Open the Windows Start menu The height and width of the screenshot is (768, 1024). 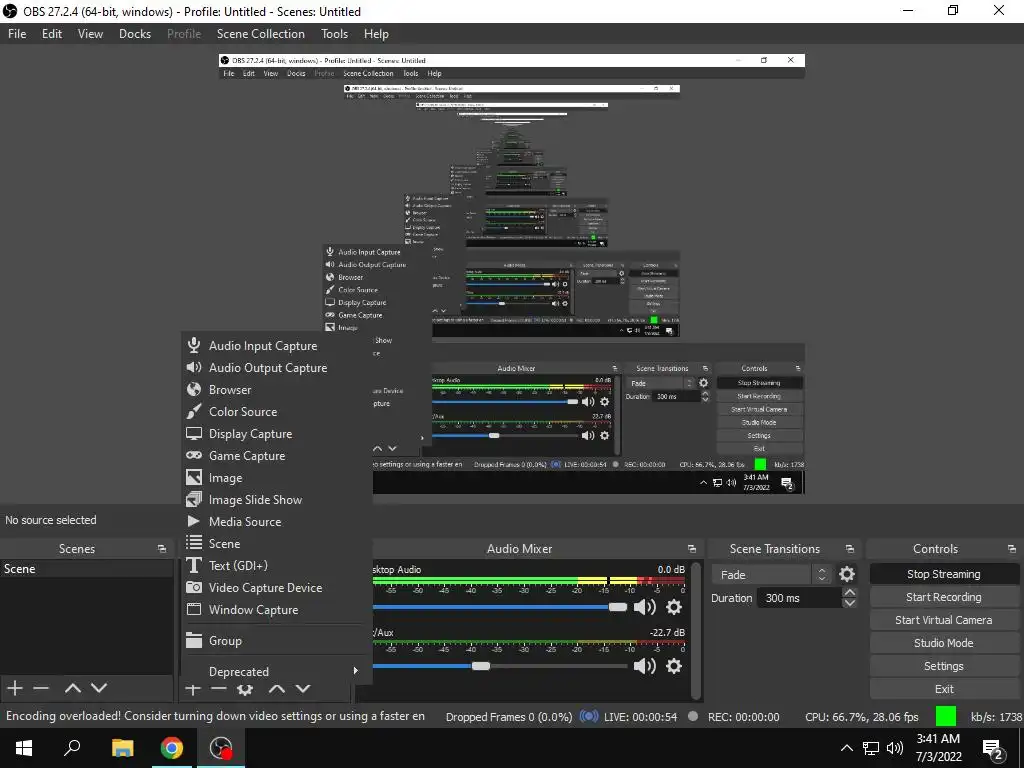(24, 748)
